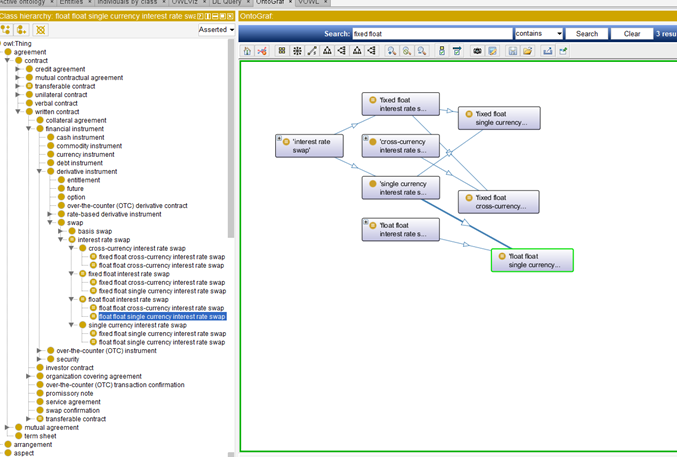Expand the 'basis swap' tree node

coord(60,232)
